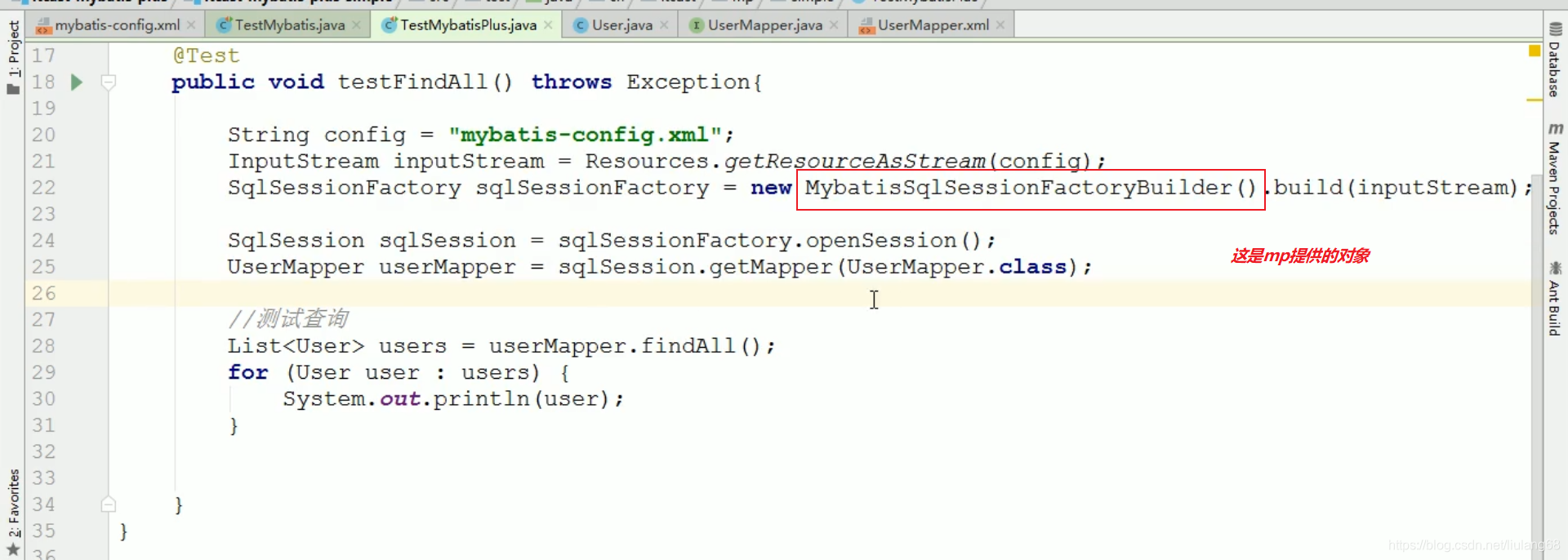Open the Maven Projects tool window
The image size is (1568, 560).
1555,178
